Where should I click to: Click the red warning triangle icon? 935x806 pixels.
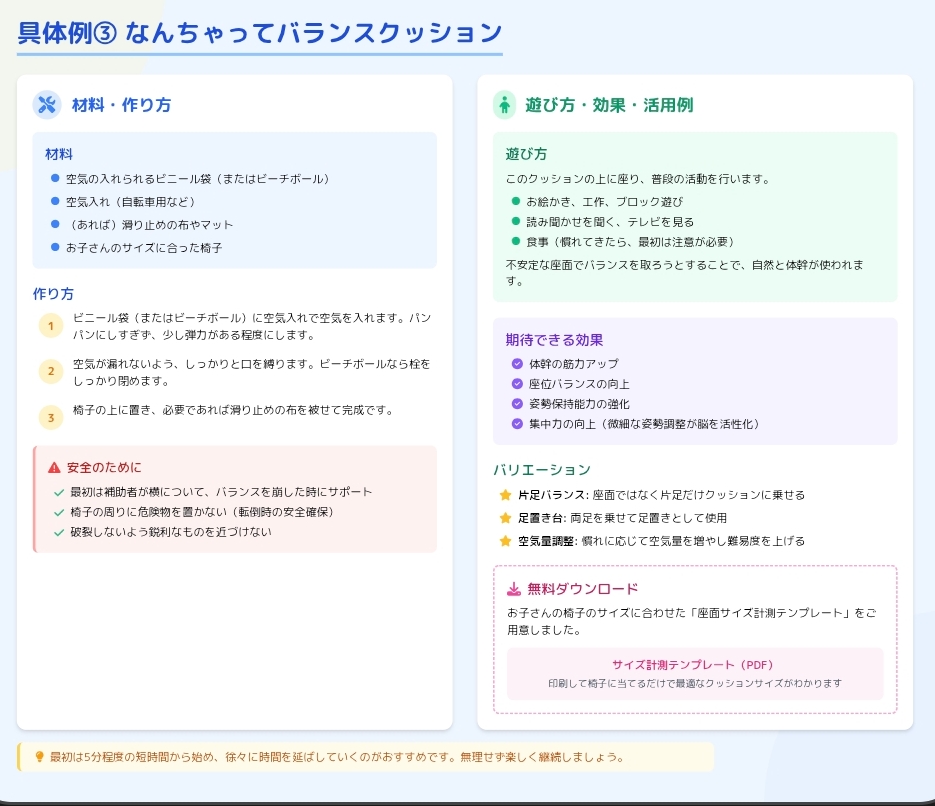pyautogui.click(x=54, y=468)
